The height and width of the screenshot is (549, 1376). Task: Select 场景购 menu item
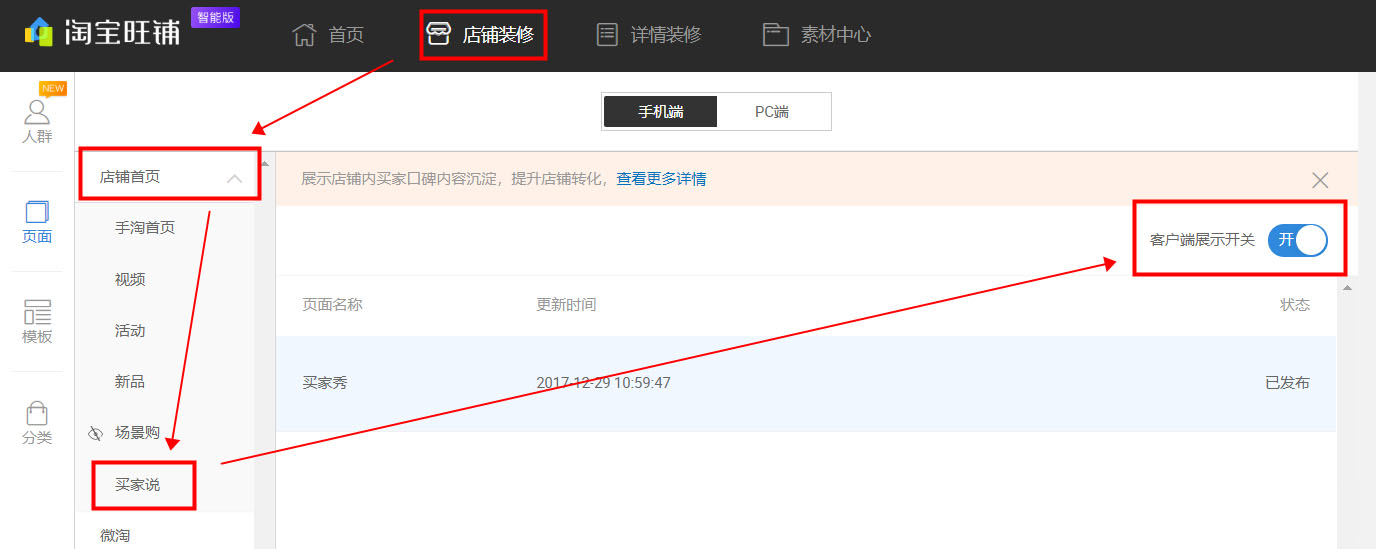(x=137, y=433)
